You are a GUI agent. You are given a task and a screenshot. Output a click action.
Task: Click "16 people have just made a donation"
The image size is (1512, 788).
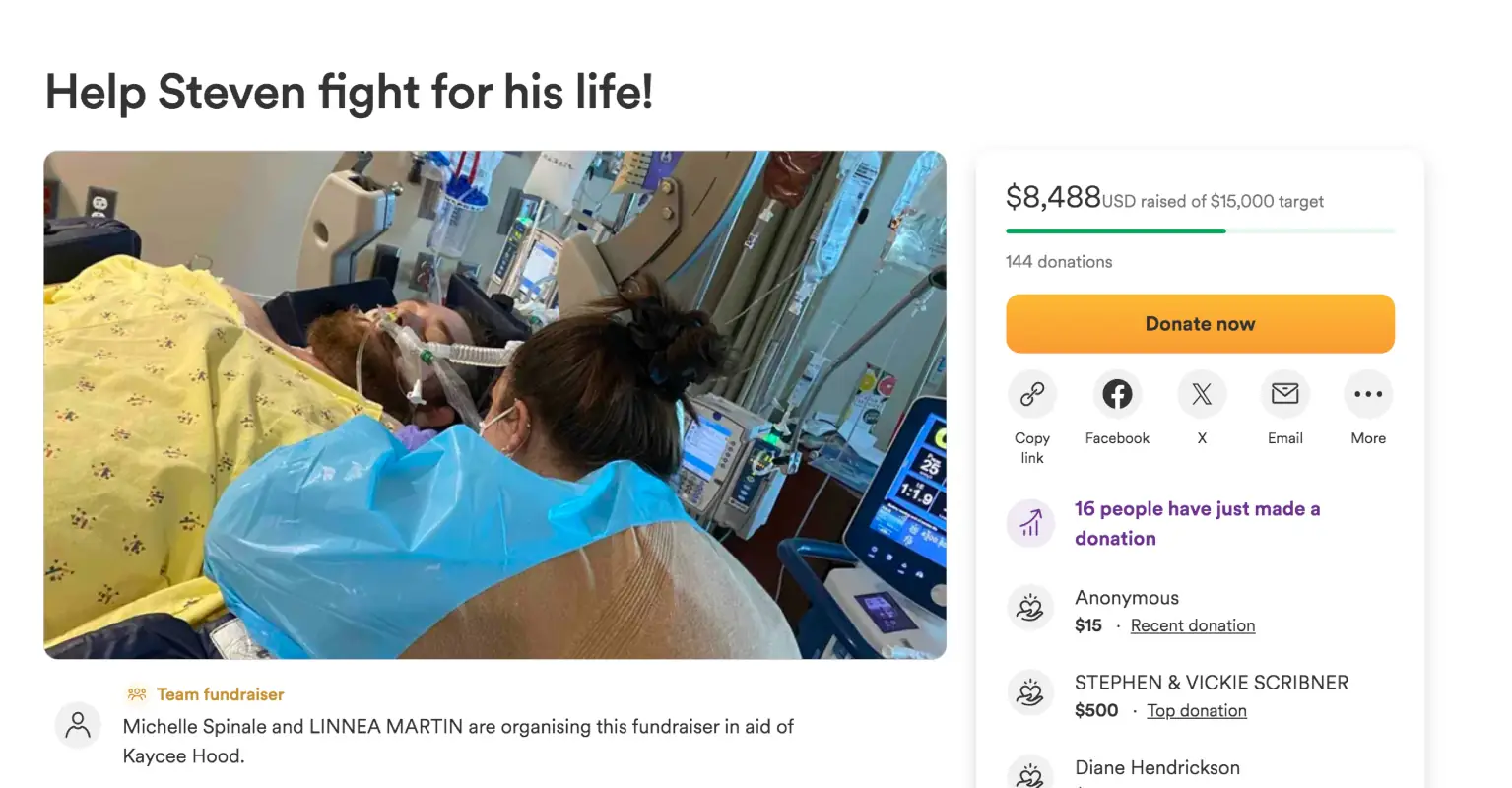tap(1198, 523)
